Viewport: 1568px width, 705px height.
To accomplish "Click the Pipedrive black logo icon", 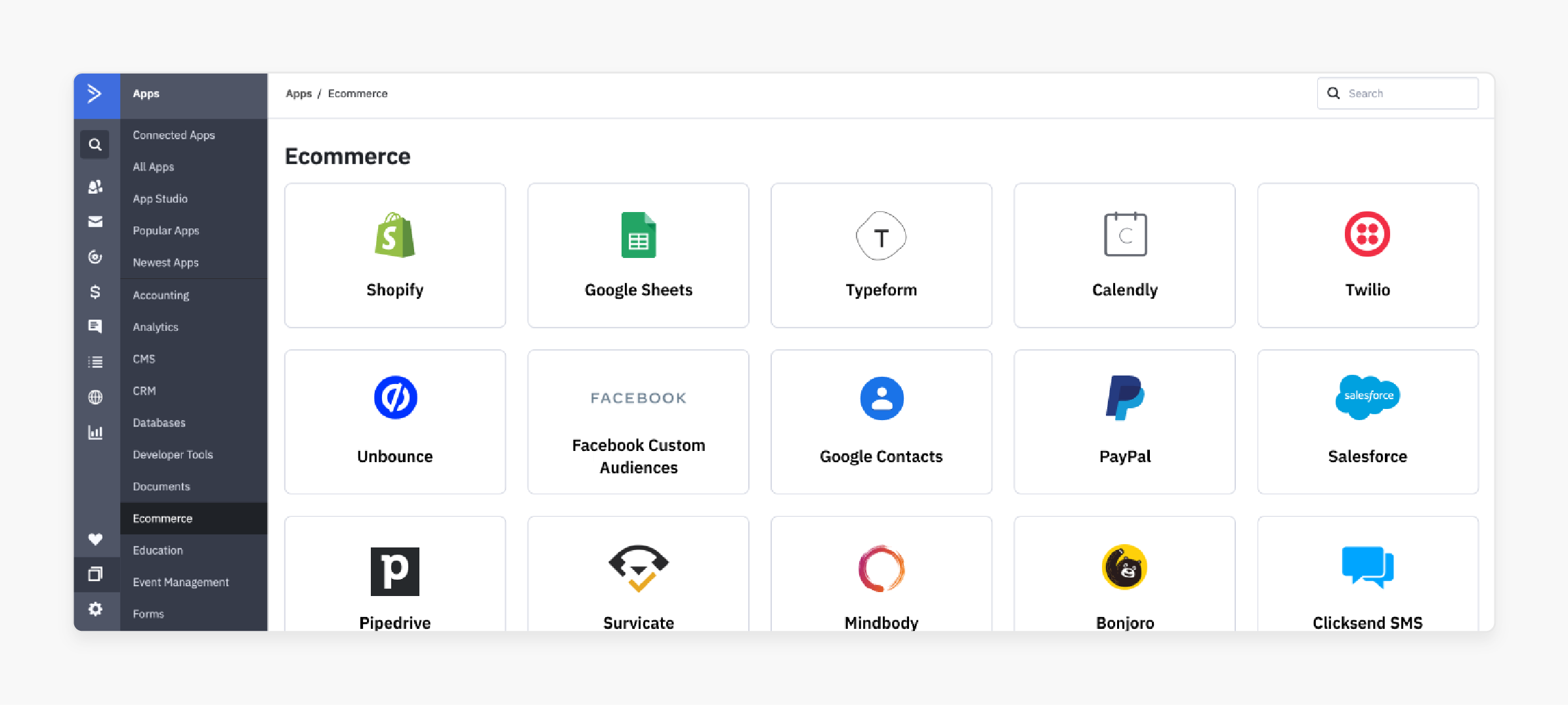I will point(395,572).
